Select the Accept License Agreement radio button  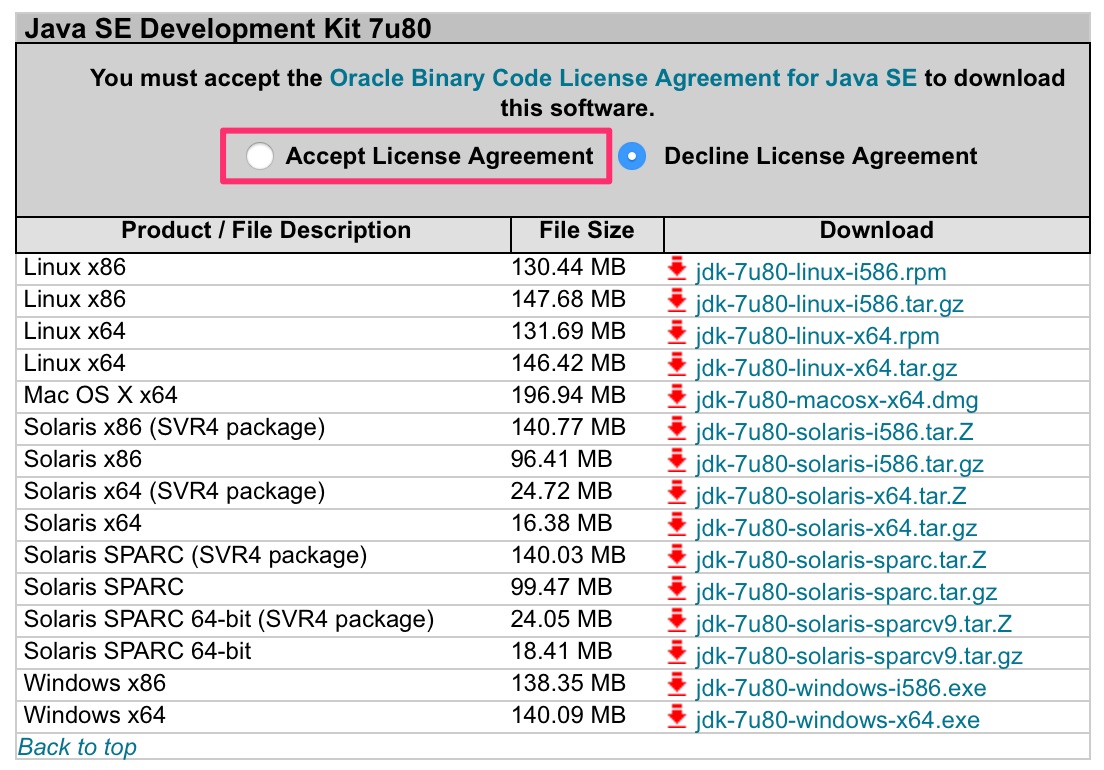coord(260,156)
